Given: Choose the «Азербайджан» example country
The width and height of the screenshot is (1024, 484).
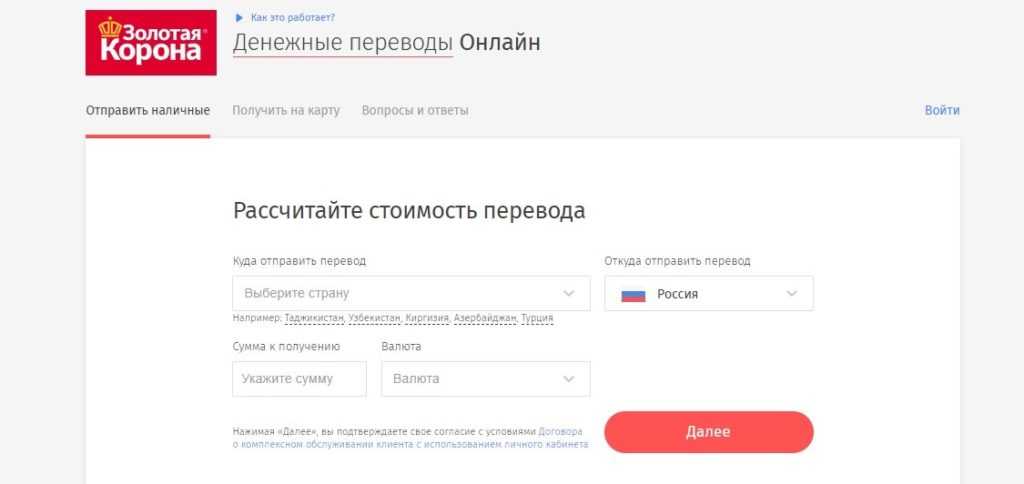Looking at the screenshot, I should (485, 318).
